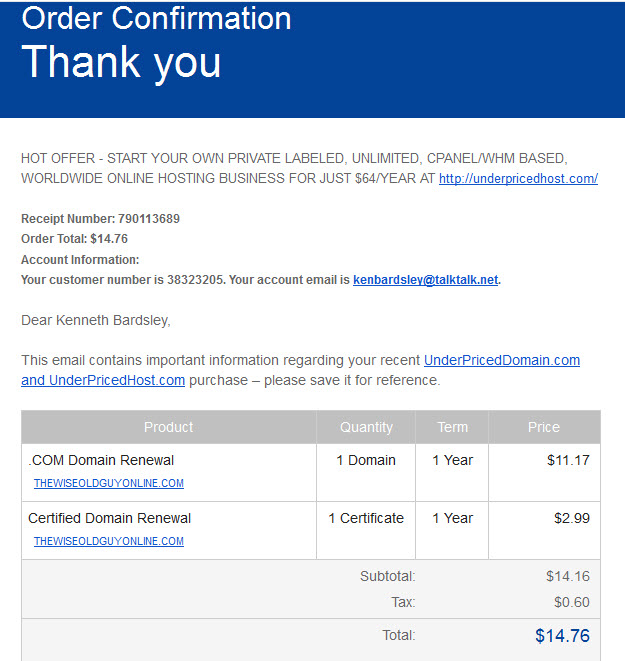Click the large blue $14.76 total

pyautogui.click(x=562, y=636)
